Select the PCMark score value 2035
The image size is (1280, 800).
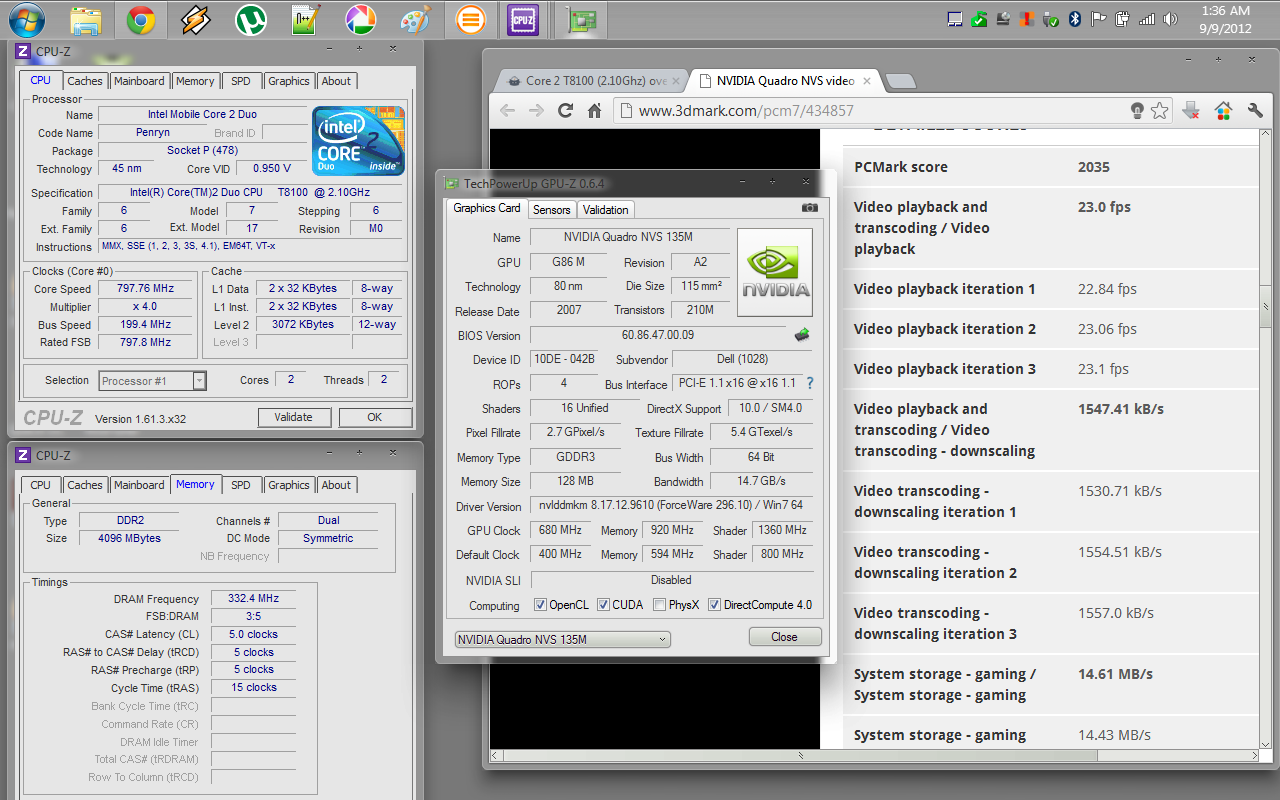[1094, 167]
